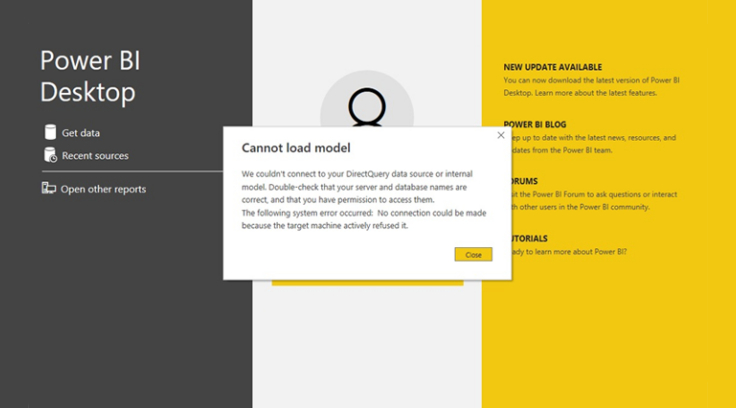This screenshot has height=408, width=736.
Task: Click the yellow Close button
Action: 473,254
